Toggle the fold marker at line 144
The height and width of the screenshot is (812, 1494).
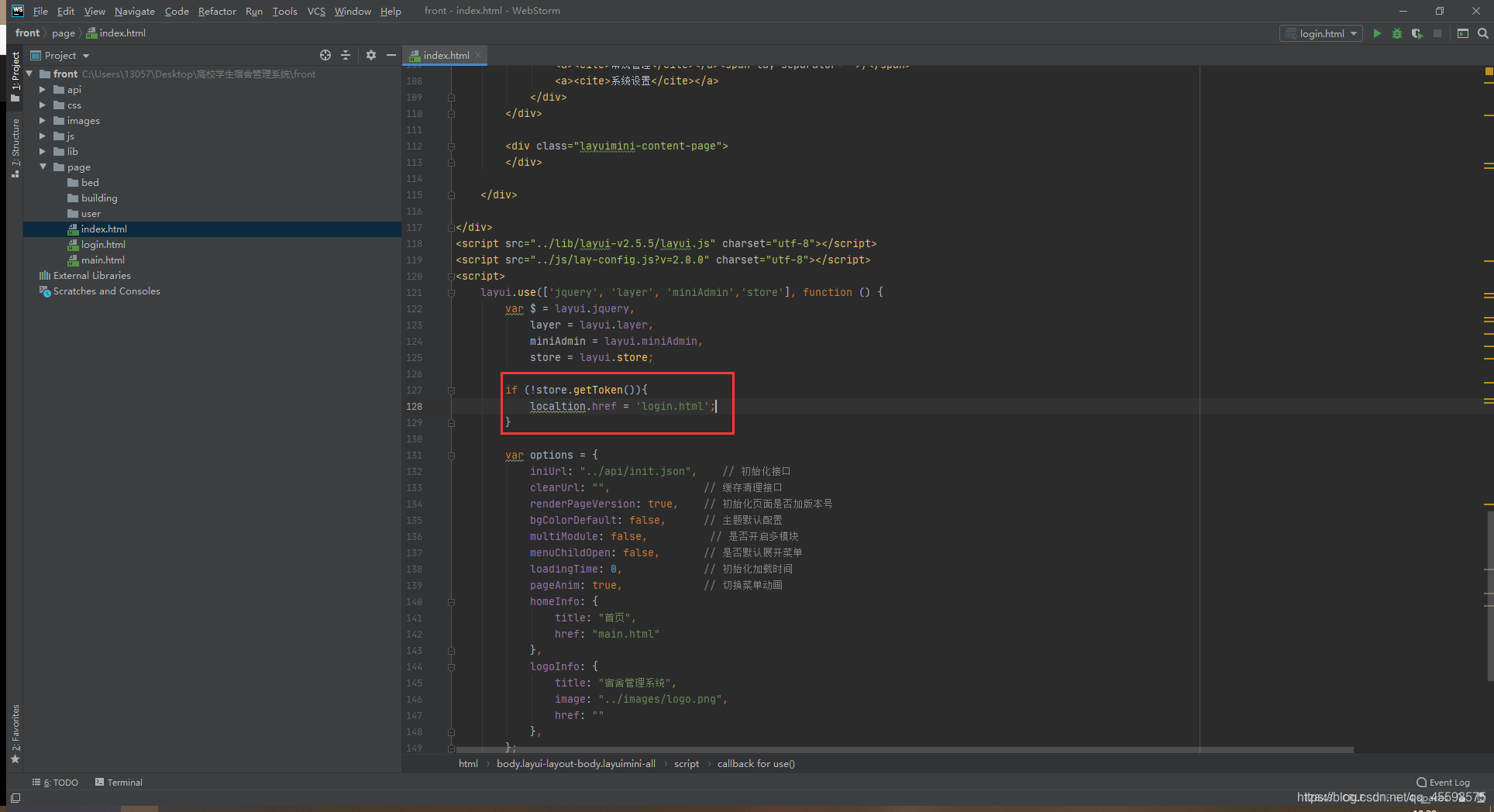(x=451, y=667)
